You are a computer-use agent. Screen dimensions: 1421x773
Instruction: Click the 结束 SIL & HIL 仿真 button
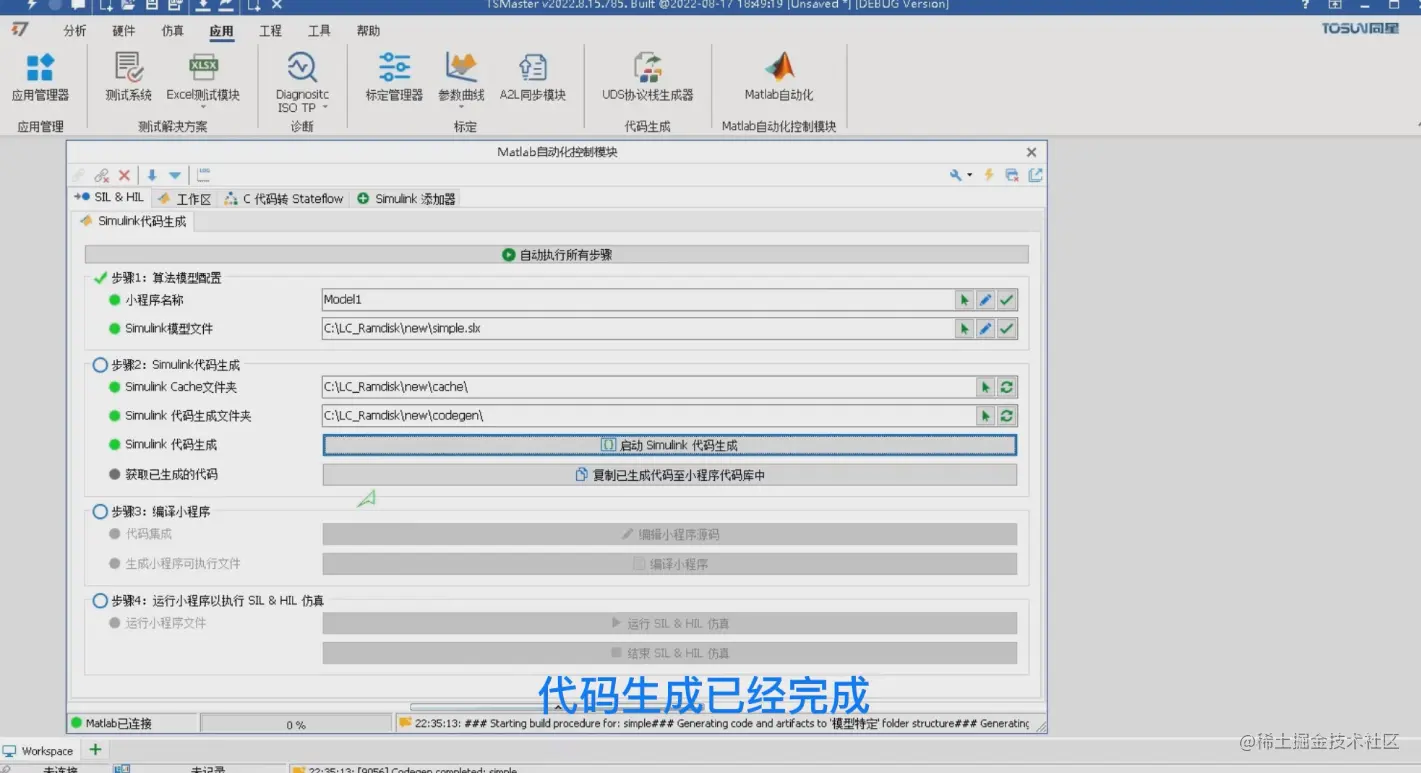669,653
